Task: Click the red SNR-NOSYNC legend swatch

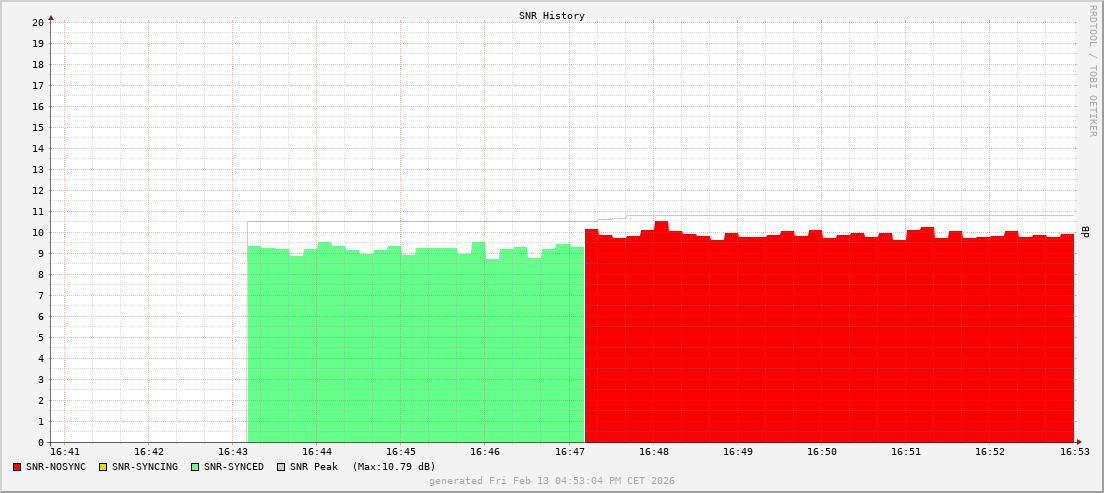Action: (x=17, y=467)
